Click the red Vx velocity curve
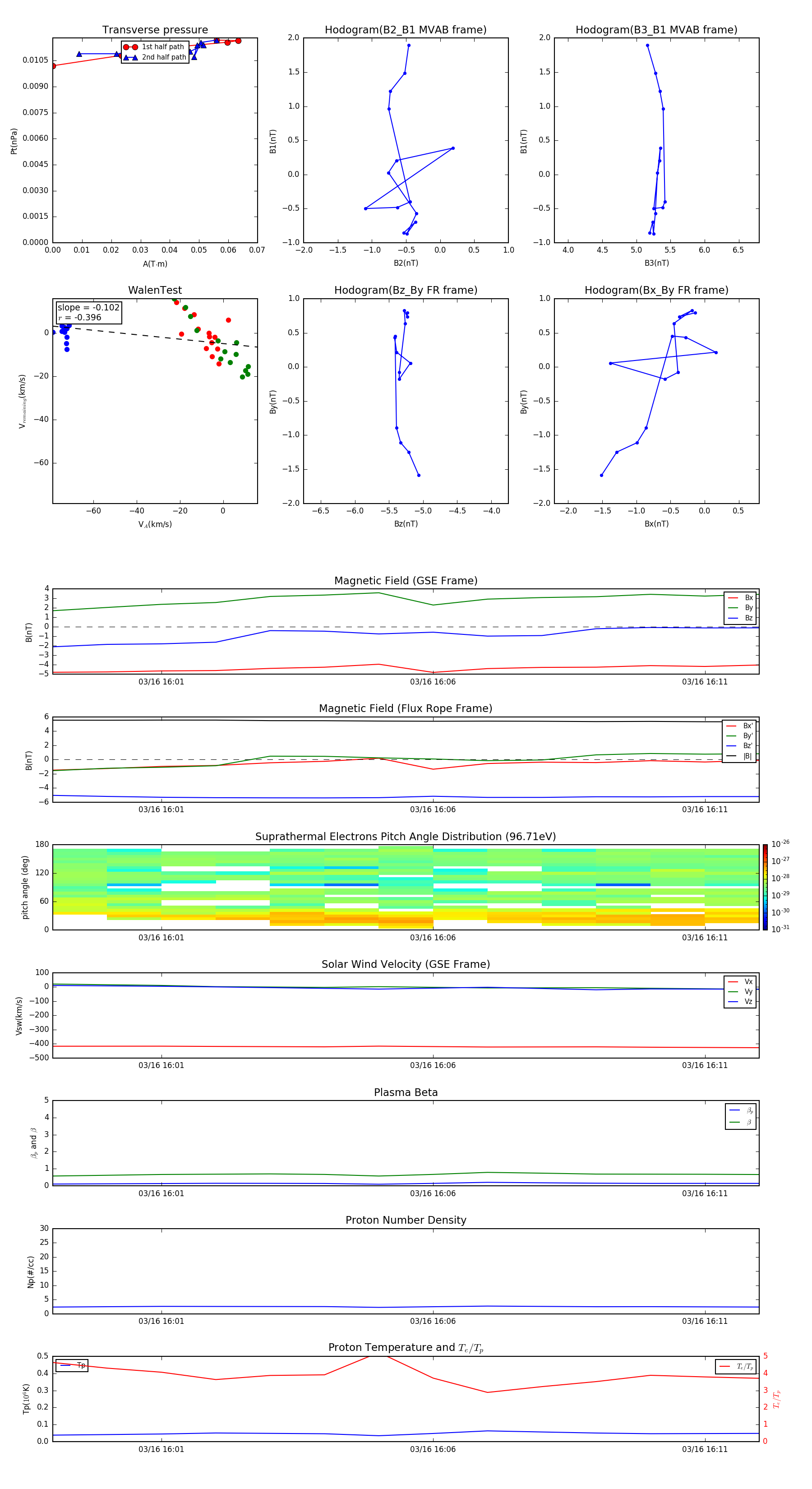 pyautogui.click(x=406, y=1046)
